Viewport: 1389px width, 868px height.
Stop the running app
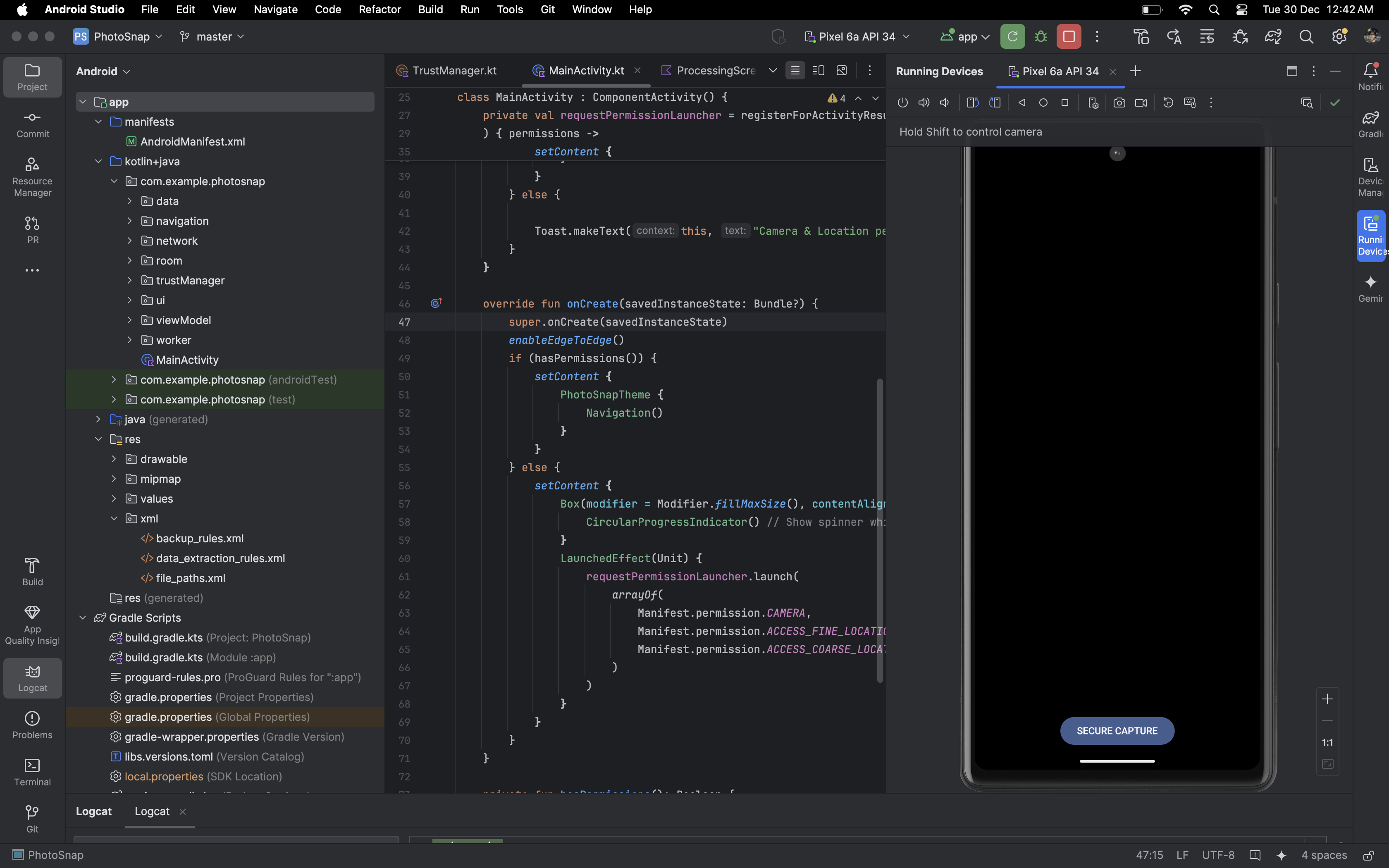pos(1069,37)
